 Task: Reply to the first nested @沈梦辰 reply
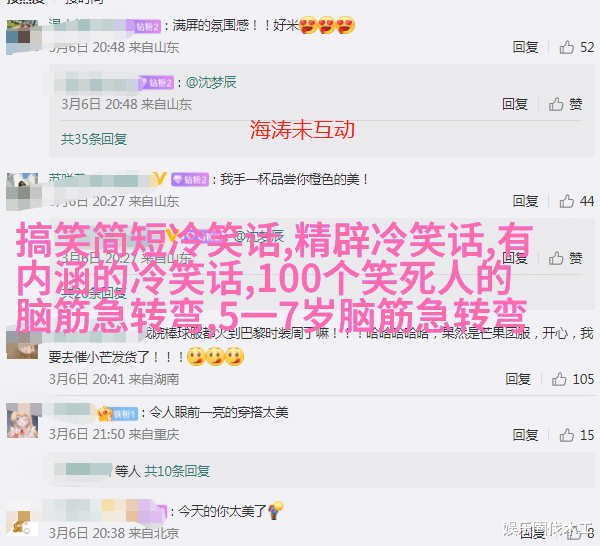pos(515,104)
